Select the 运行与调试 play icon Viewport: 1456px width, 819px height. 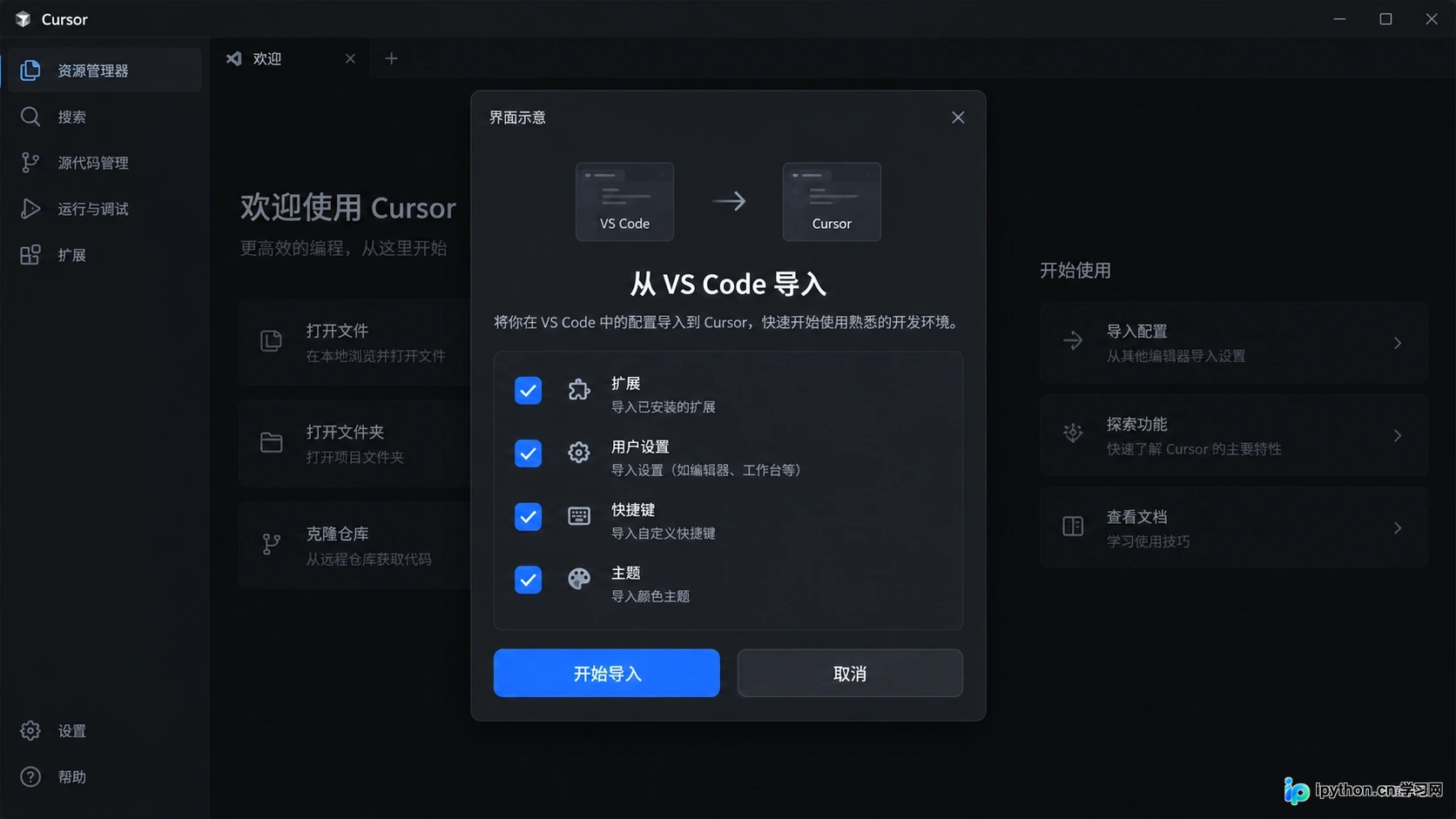(30, 209)
